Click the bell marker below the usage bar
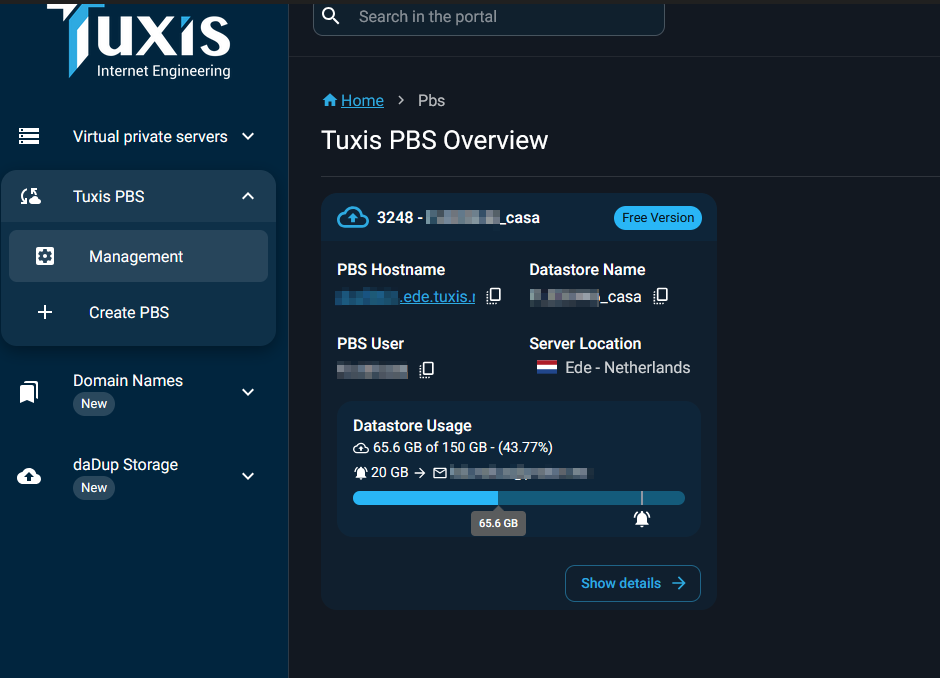 click(x=642, y=519)
